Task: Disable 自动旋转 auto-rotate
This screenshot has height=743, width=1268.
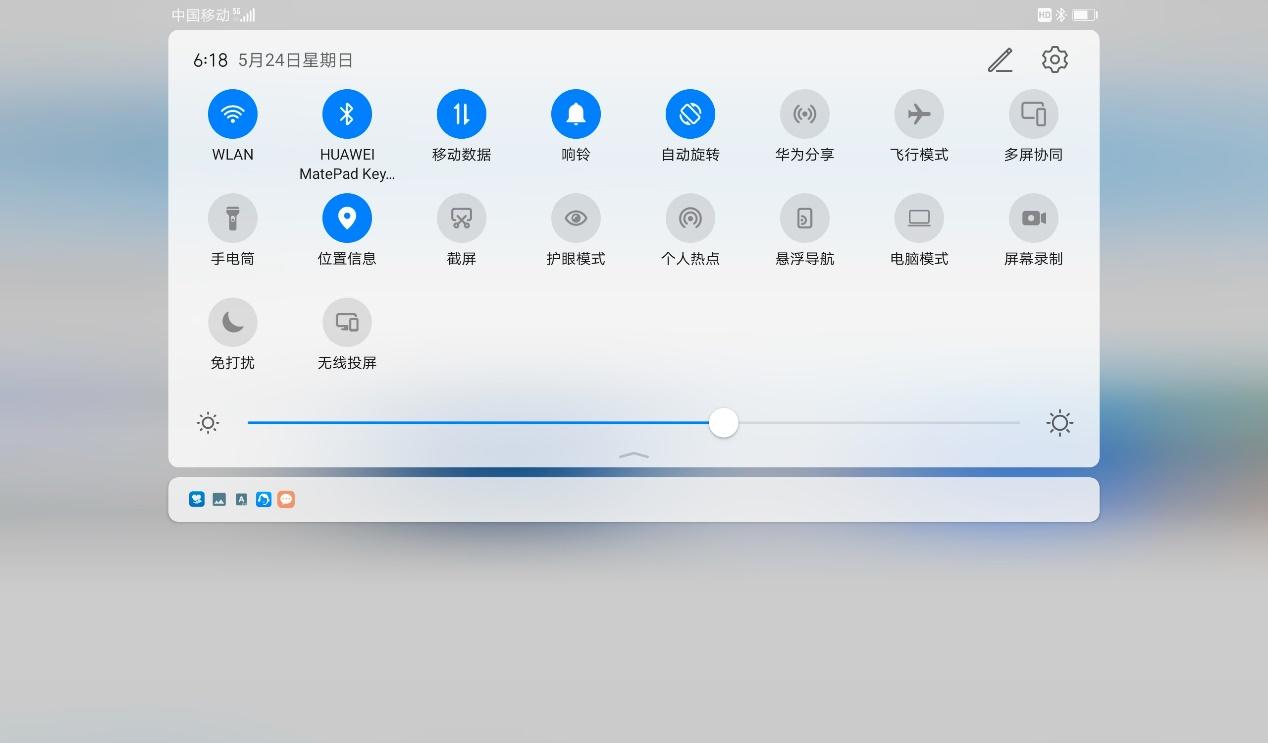Action: coord(690,114)
